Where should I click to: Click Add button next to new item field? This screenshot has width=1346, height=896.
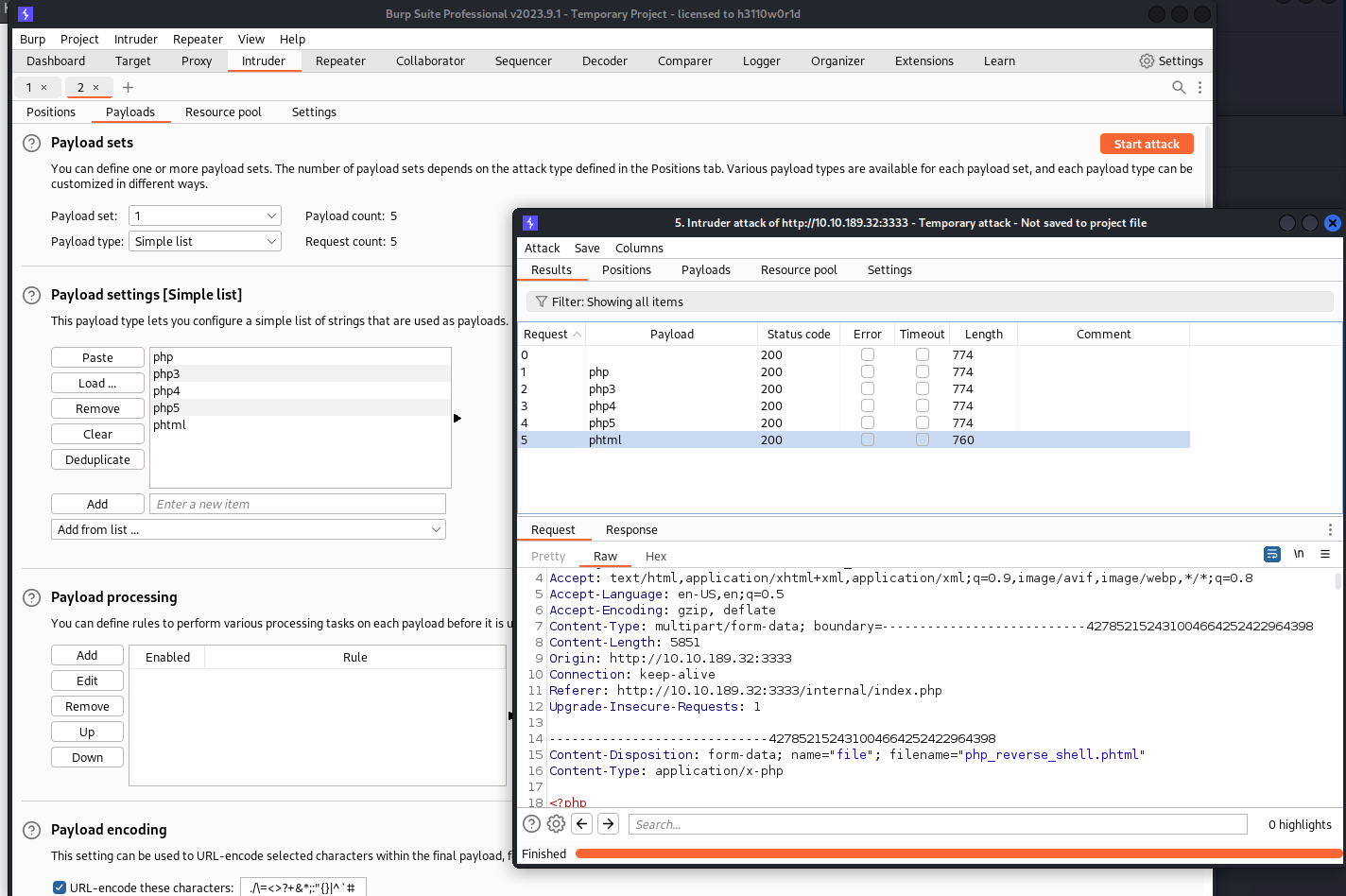pyautogui.click(x=97, y=504)
